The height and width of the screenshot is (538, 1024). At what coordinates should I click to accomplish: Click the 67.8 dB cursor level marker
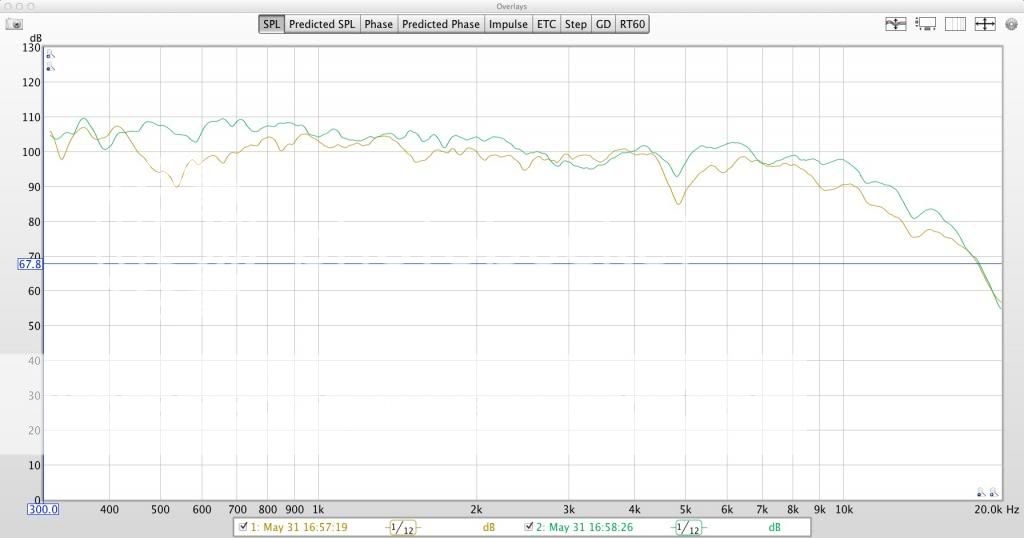pyautogui.click(x=29, y=264)
